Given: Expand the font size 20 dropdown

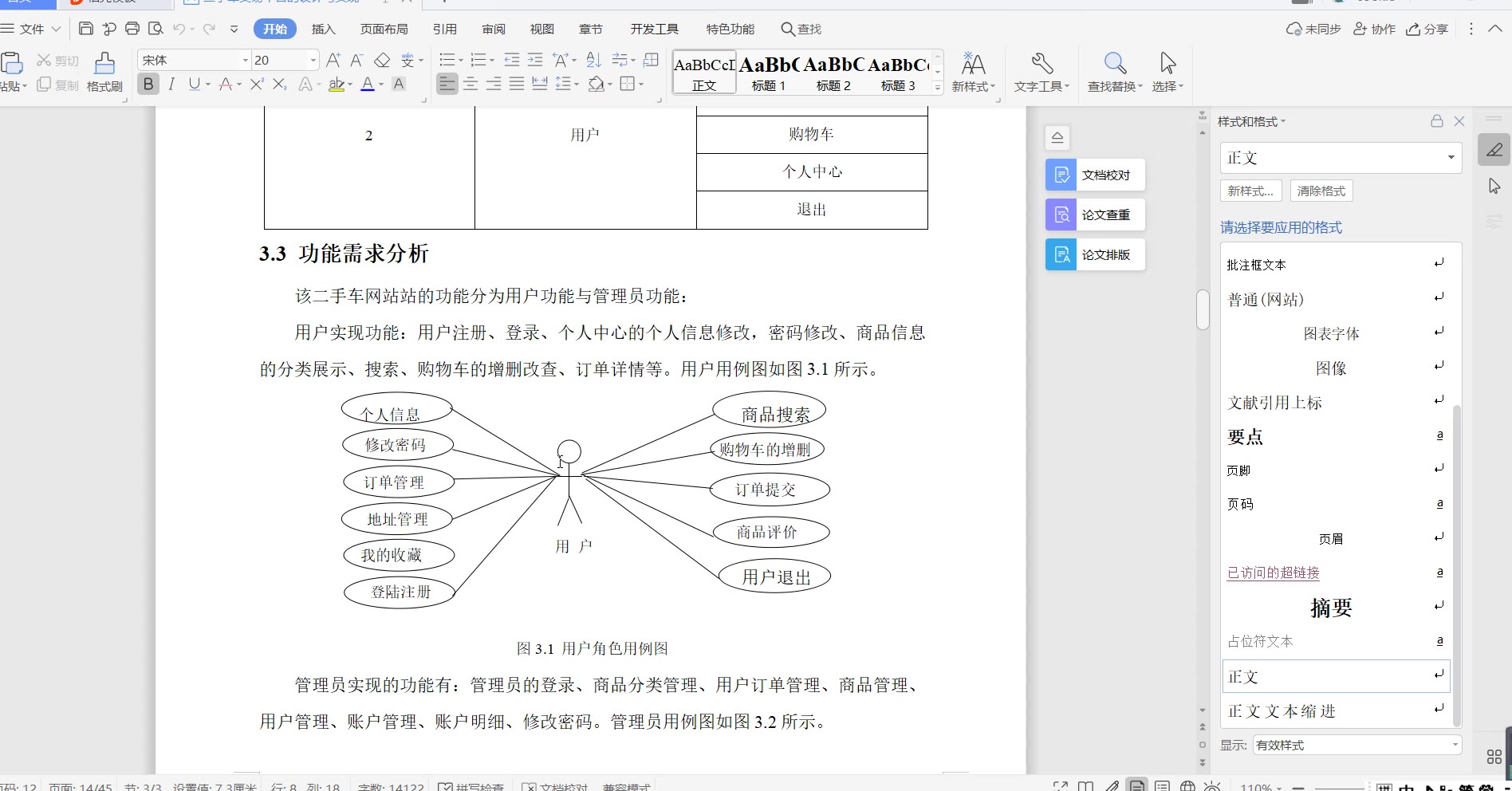Looking at the screenshot, I should [313, 61].
